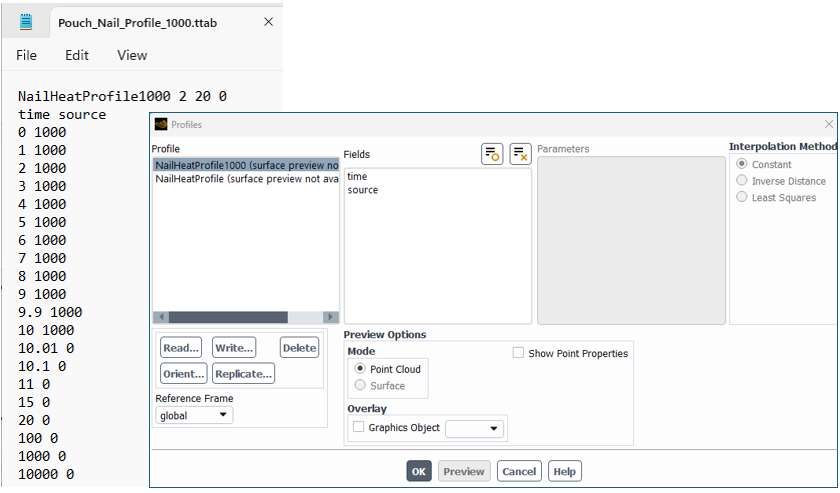Choose Inverse Distance interpolation method
This screenshot has width=840, height=493.
coord(741,181)
